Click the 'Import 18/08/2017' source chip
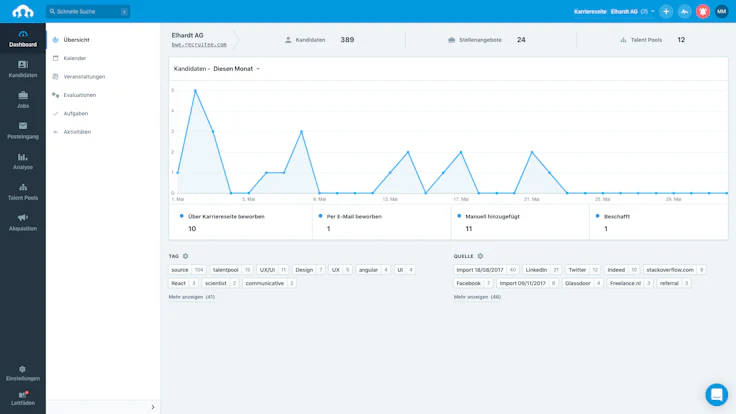Image resolution: width=736 pixels, height=414 pixels. pos(486,270)
